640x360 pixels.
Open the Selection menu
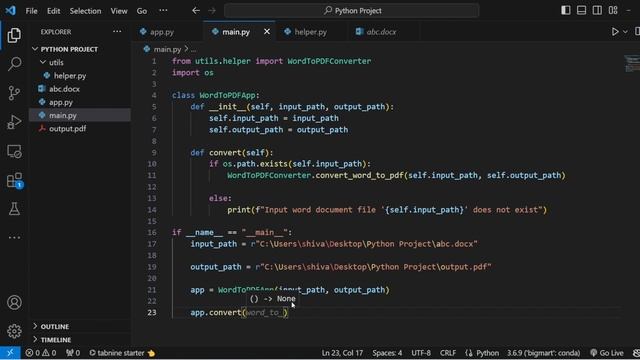pos(85,11)
